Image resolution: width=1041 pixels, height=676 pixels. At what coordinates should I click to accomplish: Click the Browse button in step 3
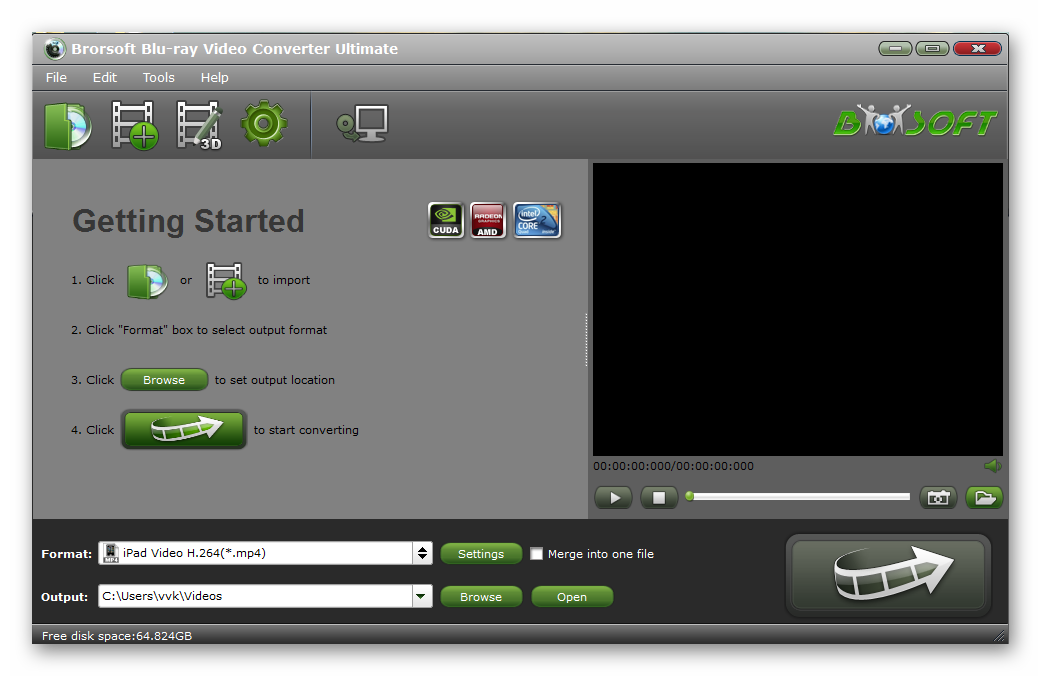click(164, 380)
